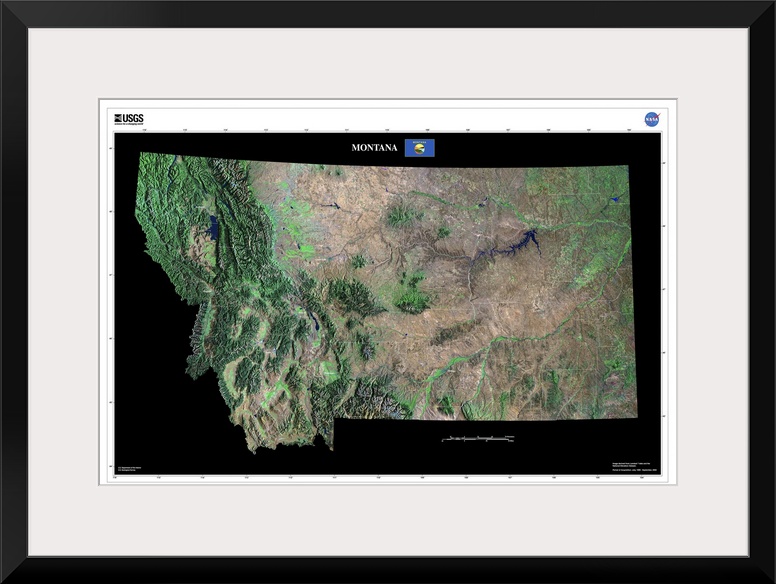Click the Montana state flag

419,148
